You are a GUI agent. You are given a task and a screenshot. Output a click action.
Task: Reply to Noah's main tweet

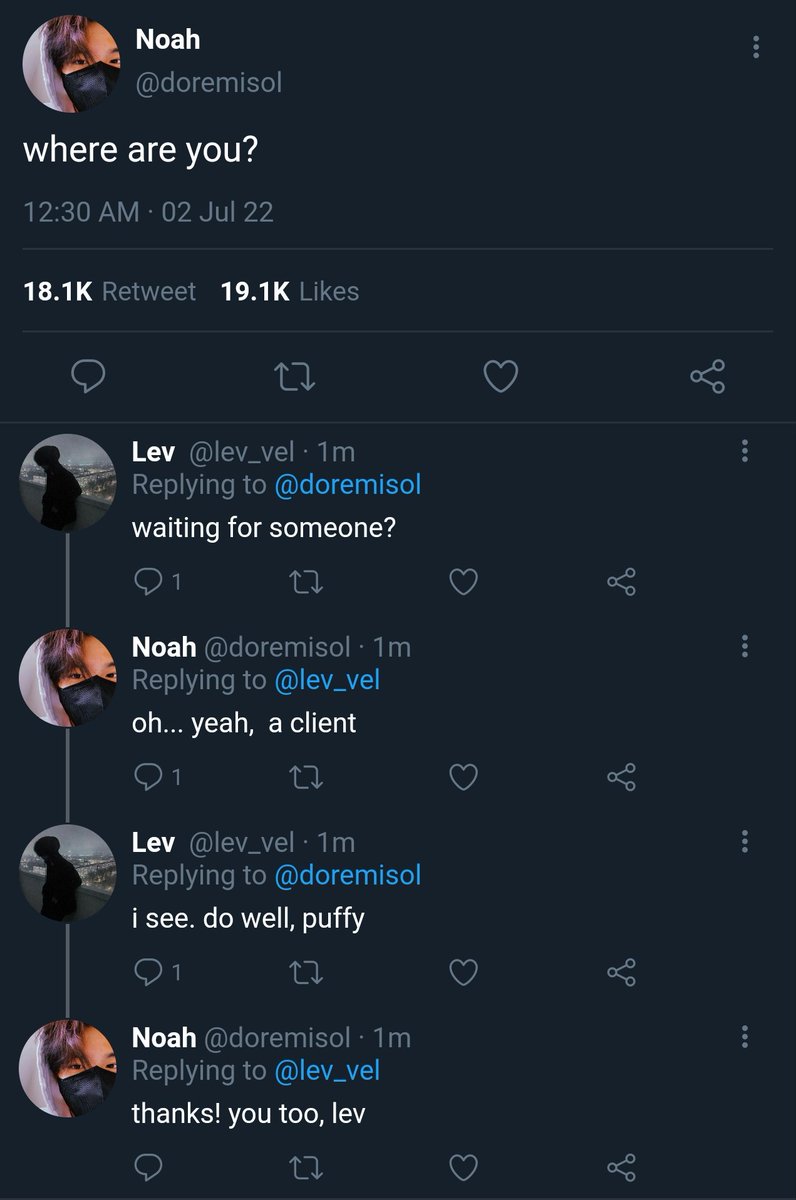(89, 377)
